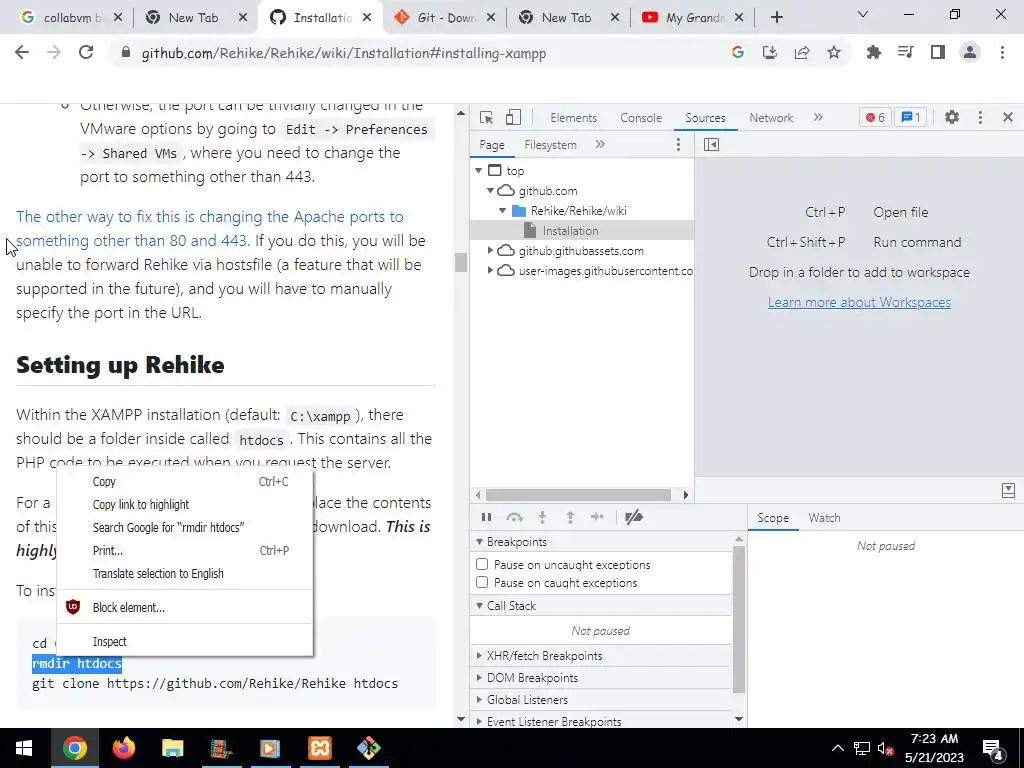Screen dimensions: 1024x768
Task: Activate DevTools inspect element picker
Action: click(x=487, y=118)
